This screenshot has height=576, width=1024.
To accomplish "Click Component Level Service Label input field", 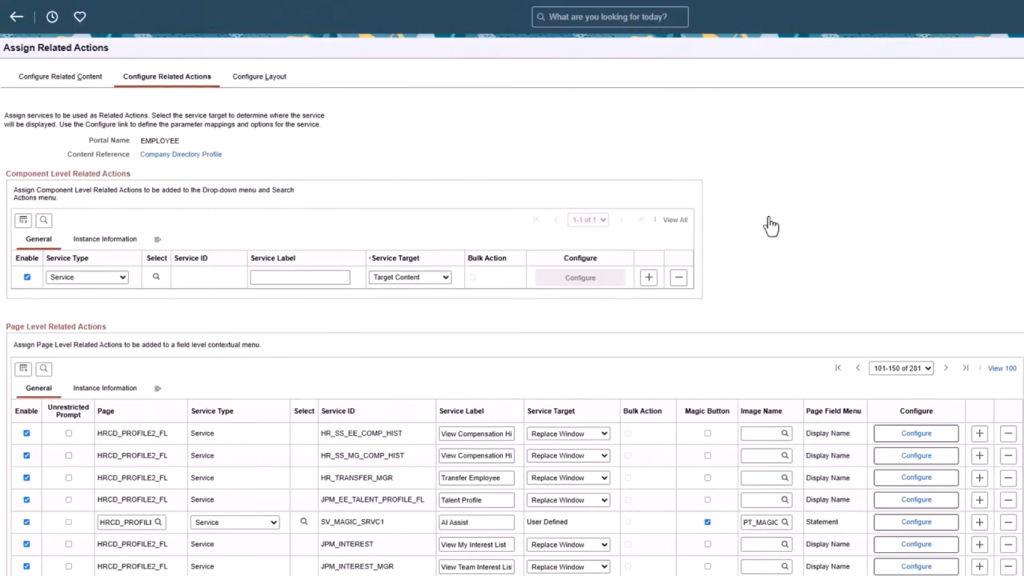I will click(300, 278).
